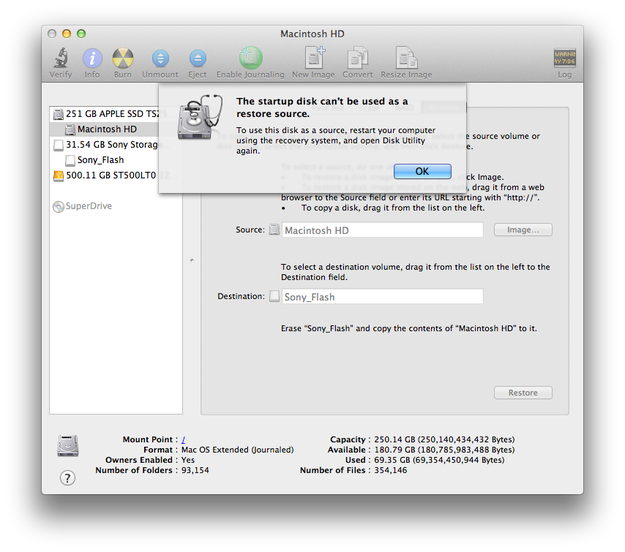Click the Destination field containing Sony_Flash
Image resolution: width=625 pixels, height=552 pixels.
click(382, 297)
